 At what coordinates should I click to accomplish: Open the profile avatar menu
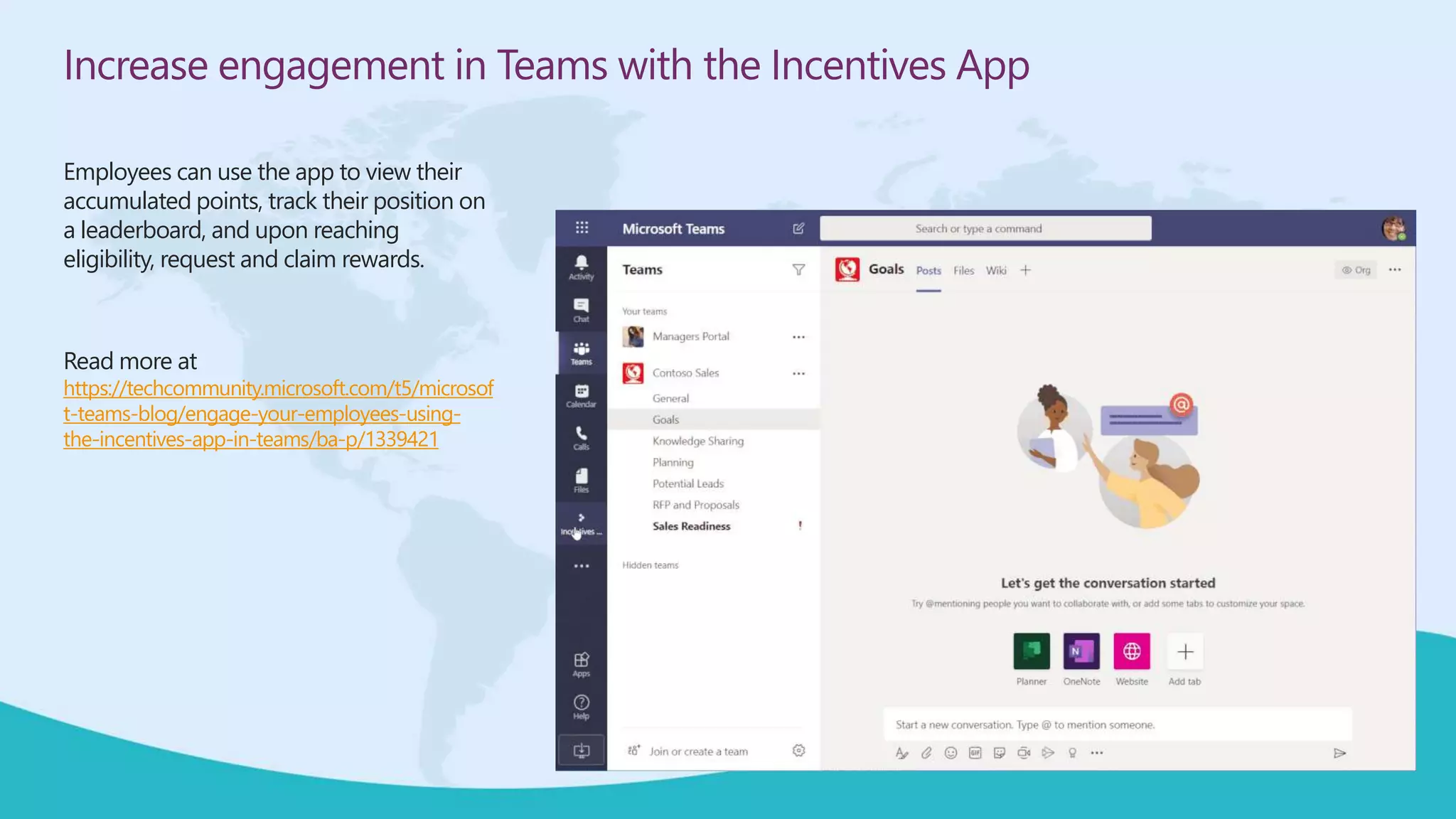click(1393, 228)
